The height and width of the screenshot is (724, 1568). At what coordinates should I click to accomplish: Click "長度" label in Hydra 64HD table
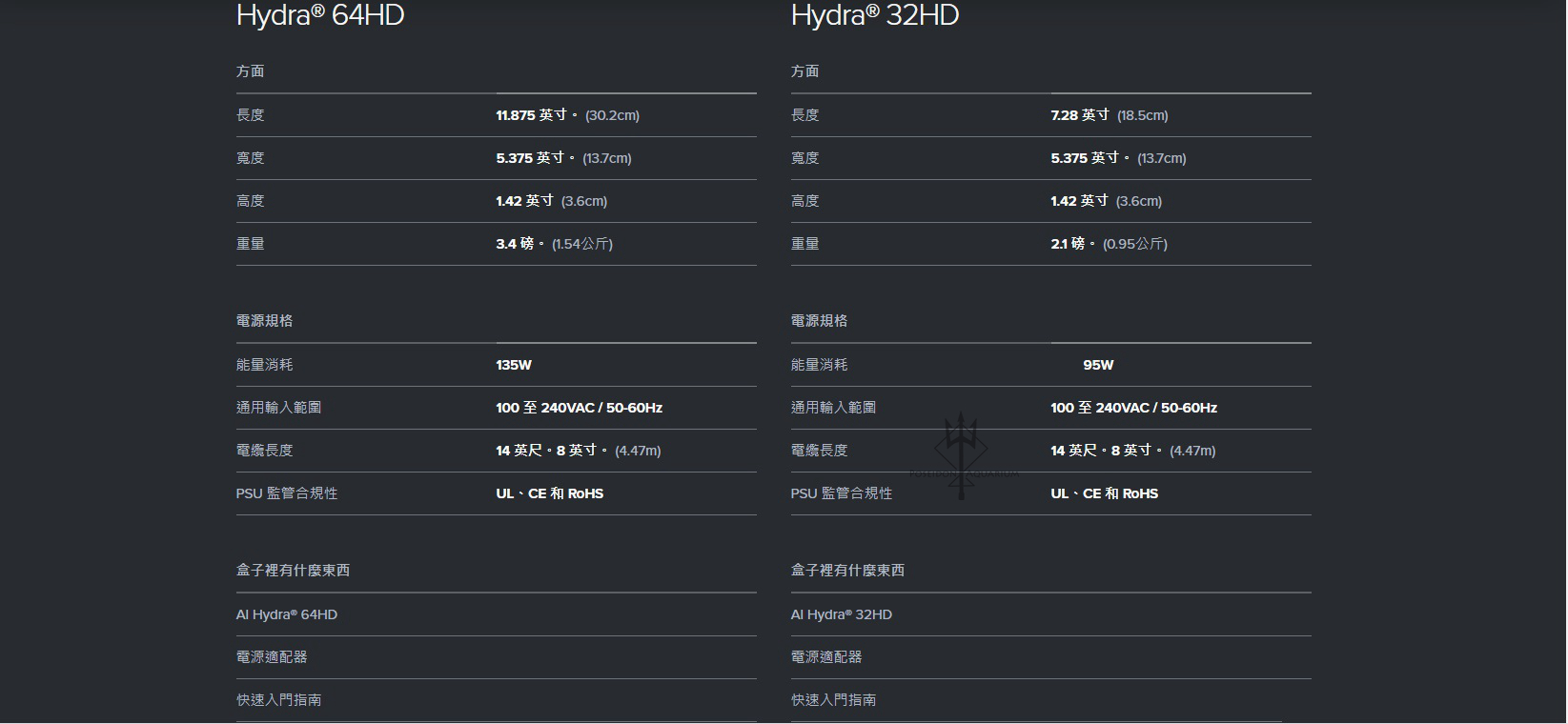(251, 115)
